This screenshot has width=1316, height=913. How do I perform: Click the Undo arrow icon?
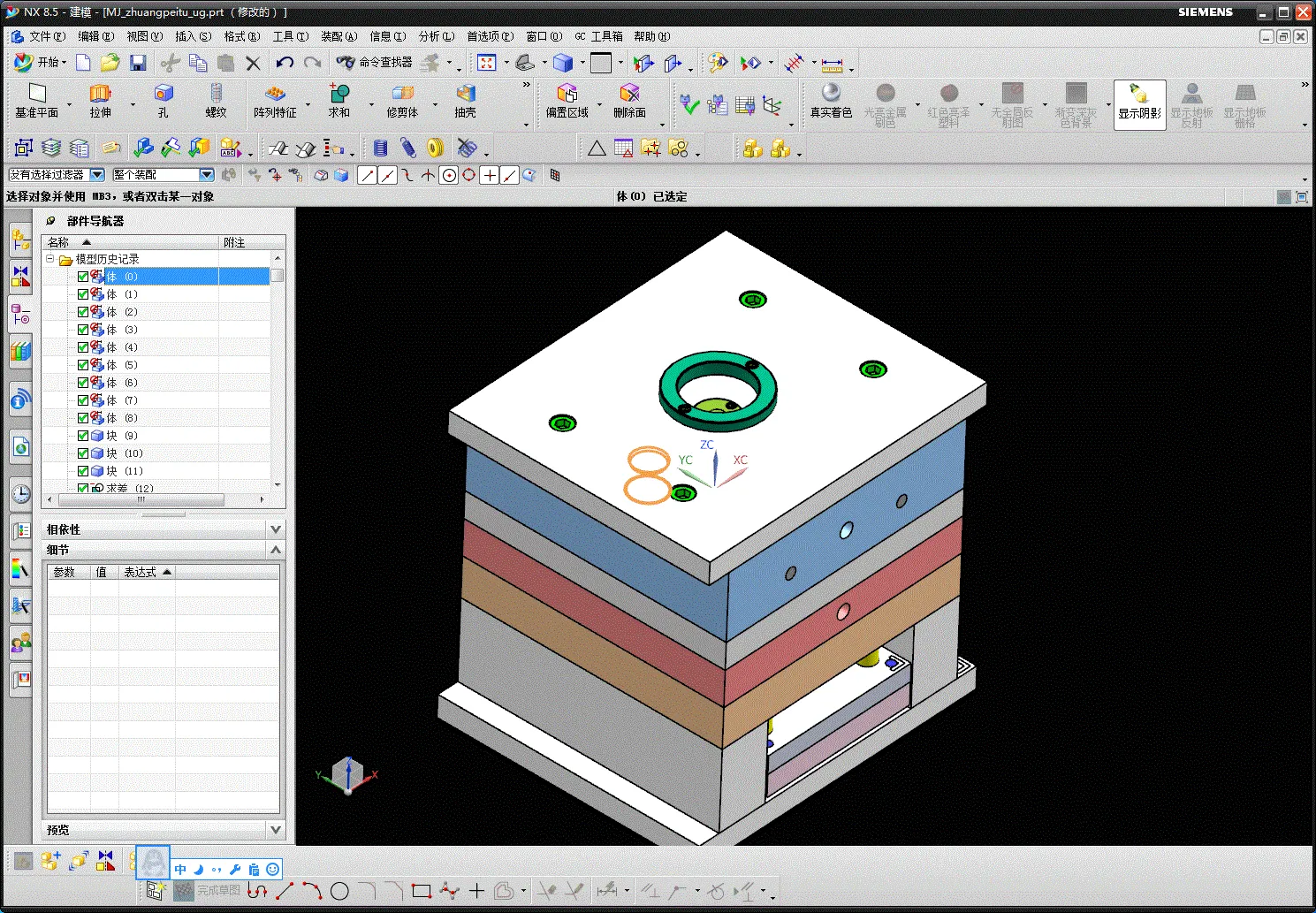284,63
